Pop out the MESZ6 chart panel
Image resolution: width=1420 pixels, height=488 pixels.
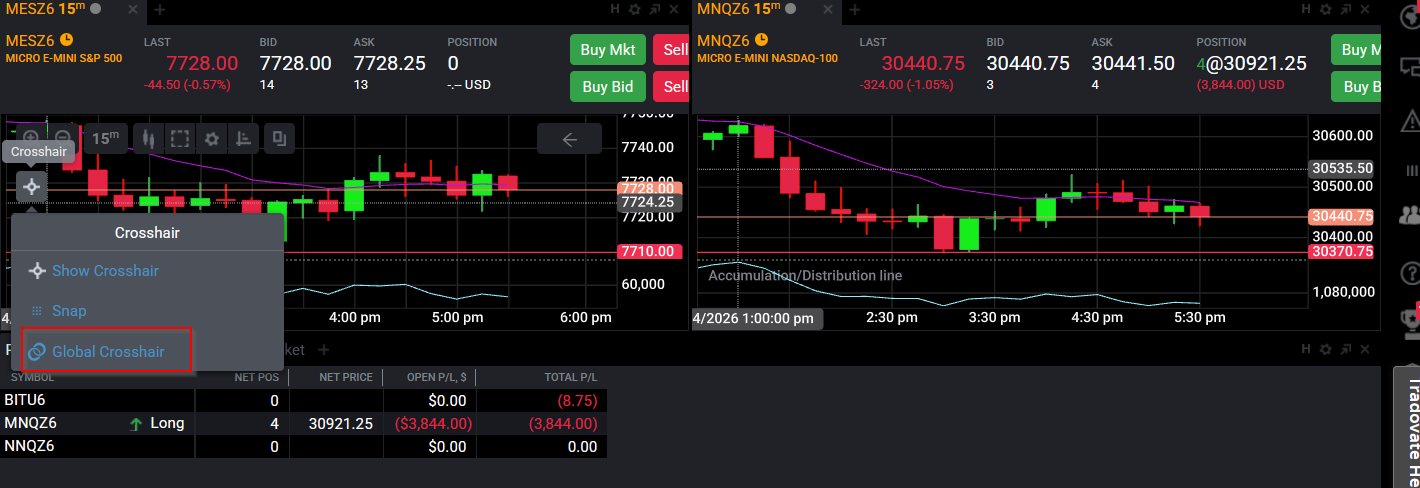[653, 9]
